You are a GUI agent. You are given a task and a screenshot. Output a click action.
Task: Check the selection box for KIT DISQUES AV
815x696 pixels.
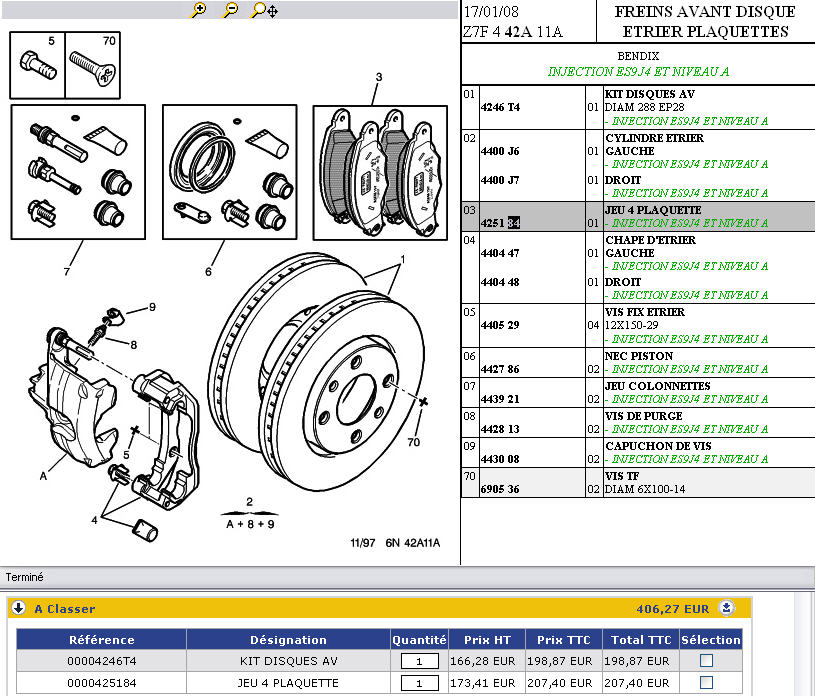click(706, 661)
